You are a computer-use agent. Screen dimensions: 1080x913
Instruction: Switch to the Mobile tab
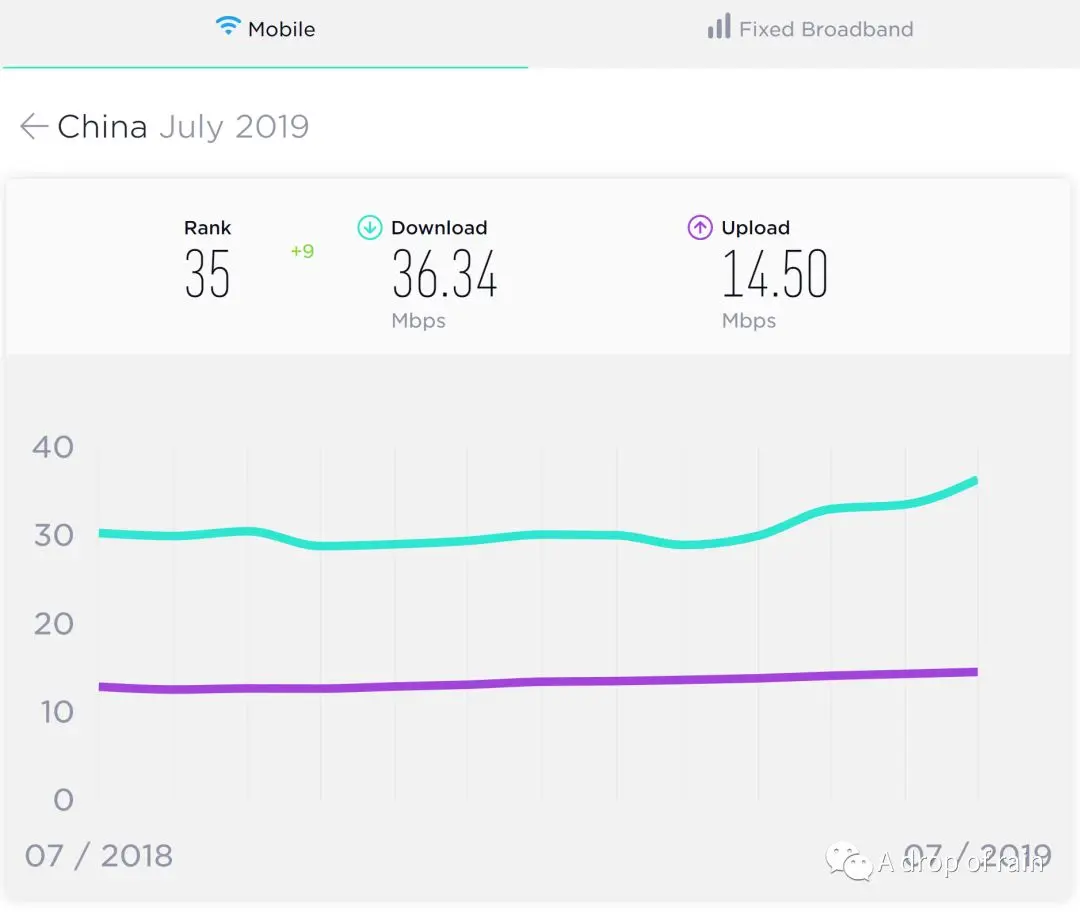coord(265,33)
